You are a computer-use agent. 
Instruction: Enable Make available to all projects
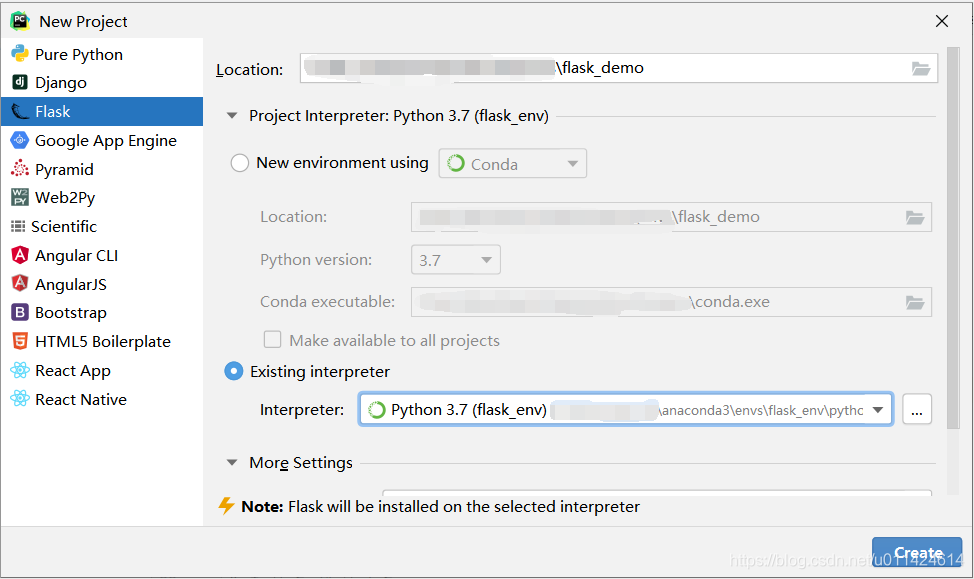[272, 339]
